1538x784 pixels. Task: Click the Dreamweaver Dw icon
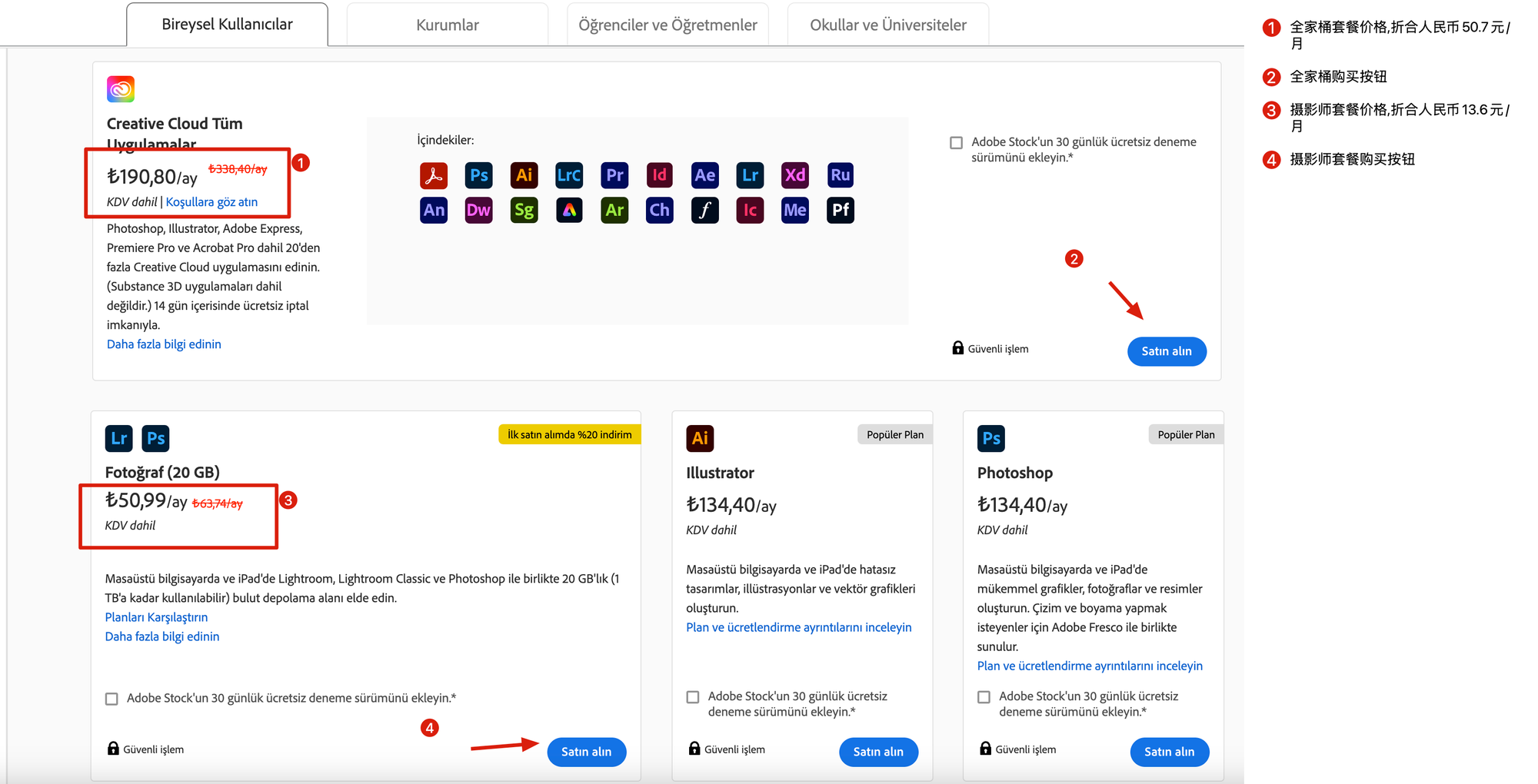point(479,210)
